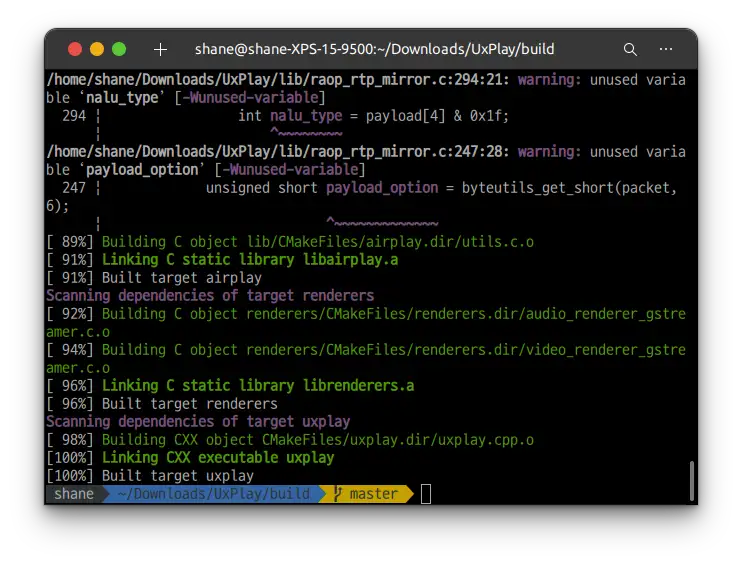Click the raop_rtp_mirror.c:294:21 path line
Screen dimensions: 742x565
tap(277, 79)
